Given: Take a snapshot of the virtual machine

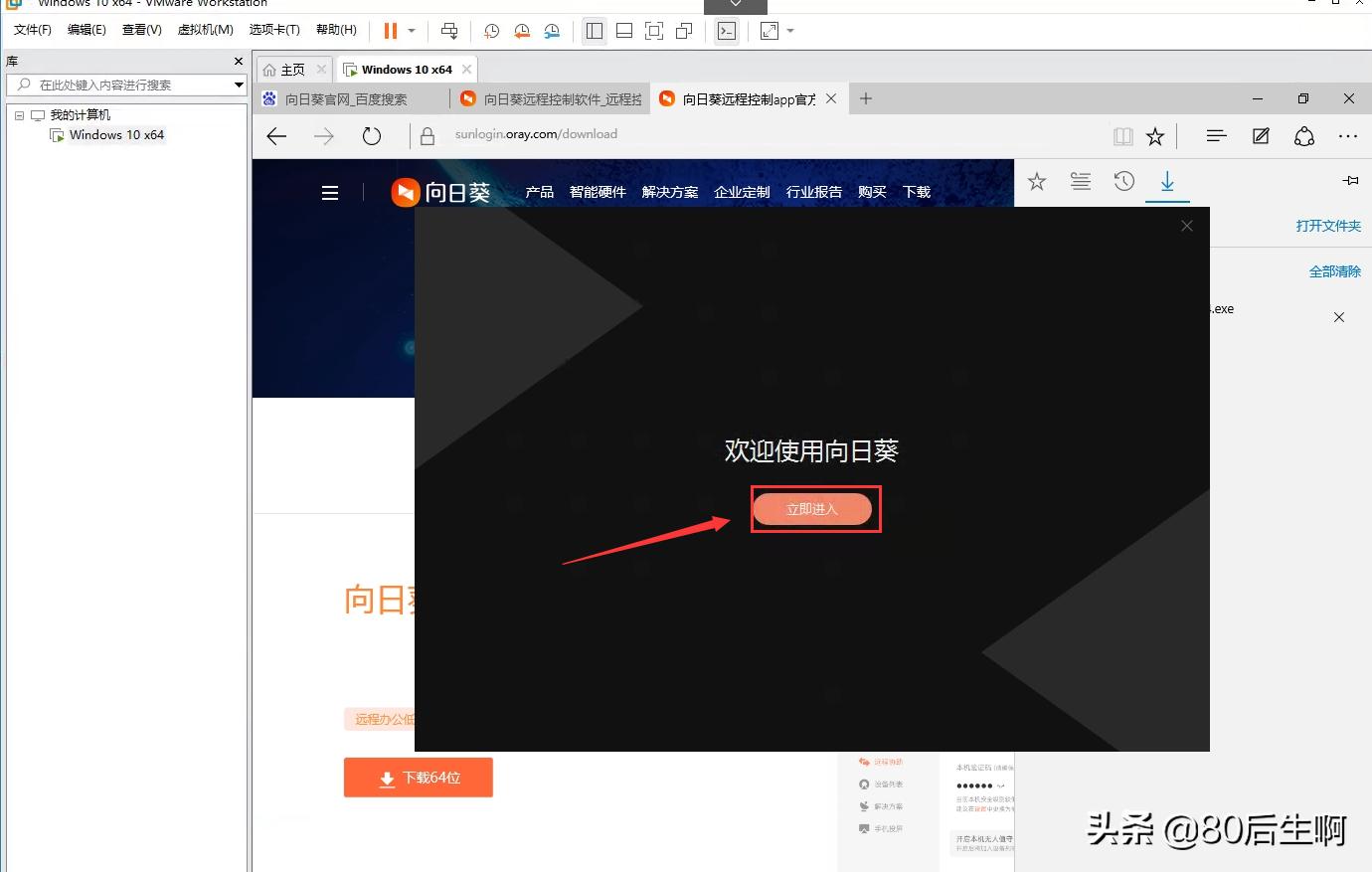Looking at the screenshot, I should tap(491, 31).
